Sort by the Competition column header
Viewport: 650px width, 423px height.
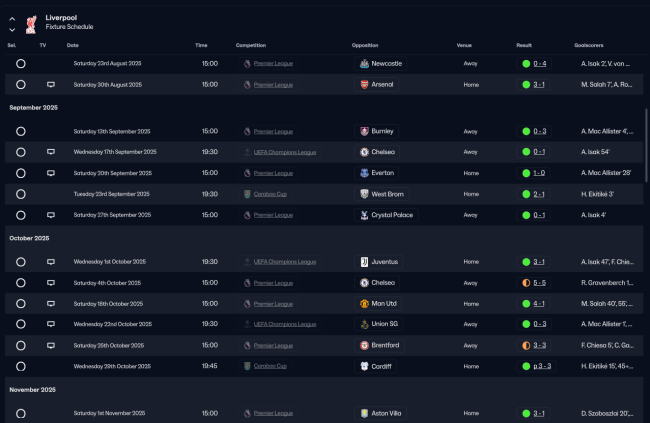coord(251,45)
